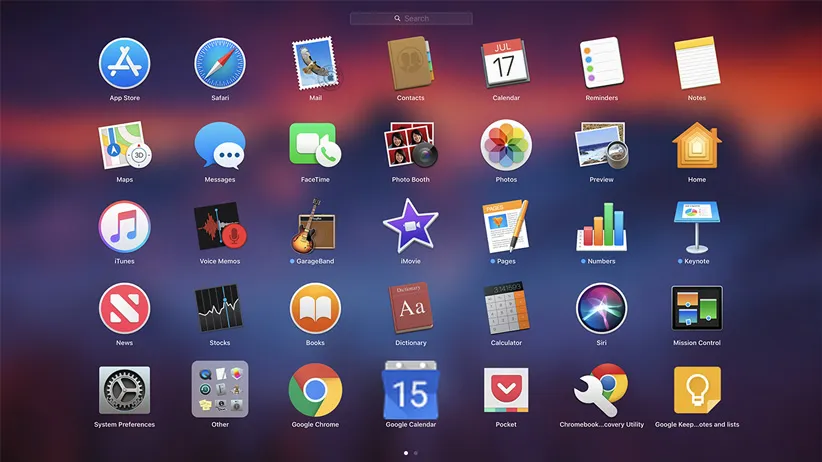Click the Launchpad Search field
The height and width of the screenshot is (462, 822).
pyautogui.click(x=411, y=18)
